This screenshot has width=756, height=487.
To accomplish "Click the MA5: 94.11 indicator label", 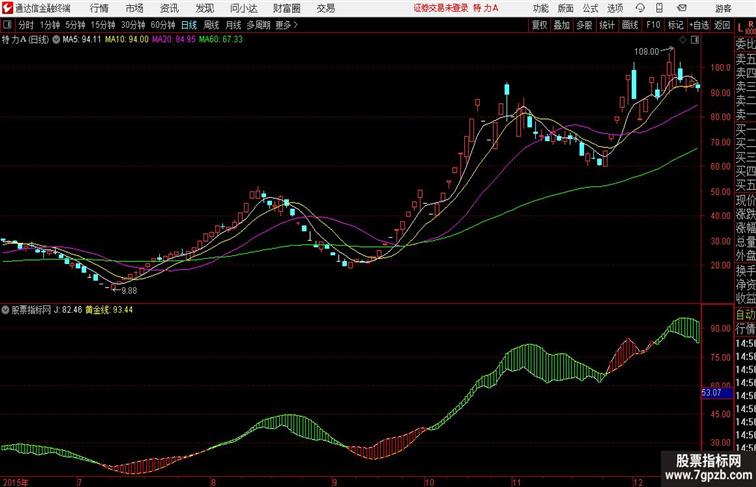I will 82,40.
